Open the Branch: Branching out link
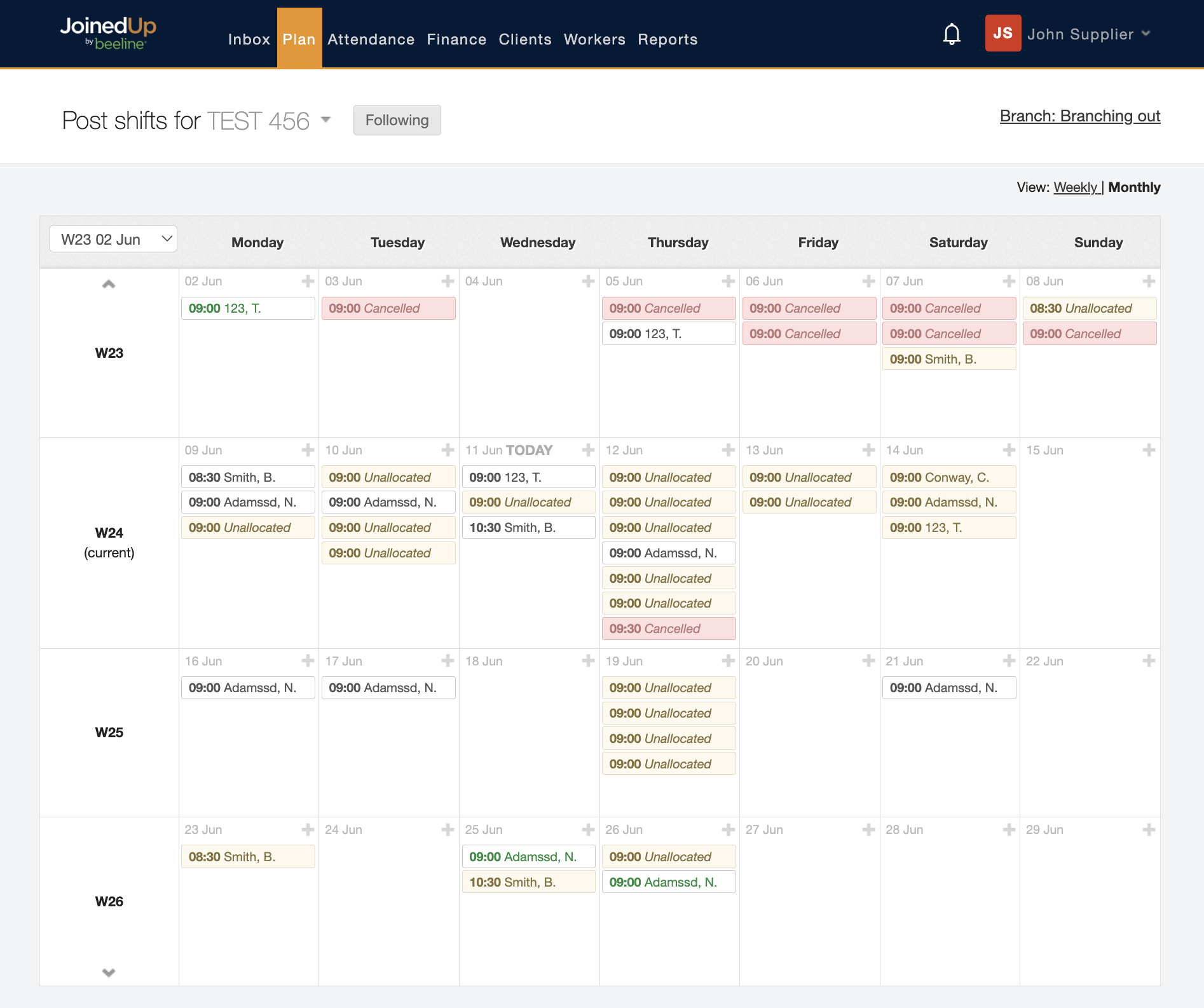Screen dimensions: 1204x1008 click(1079, 116)
